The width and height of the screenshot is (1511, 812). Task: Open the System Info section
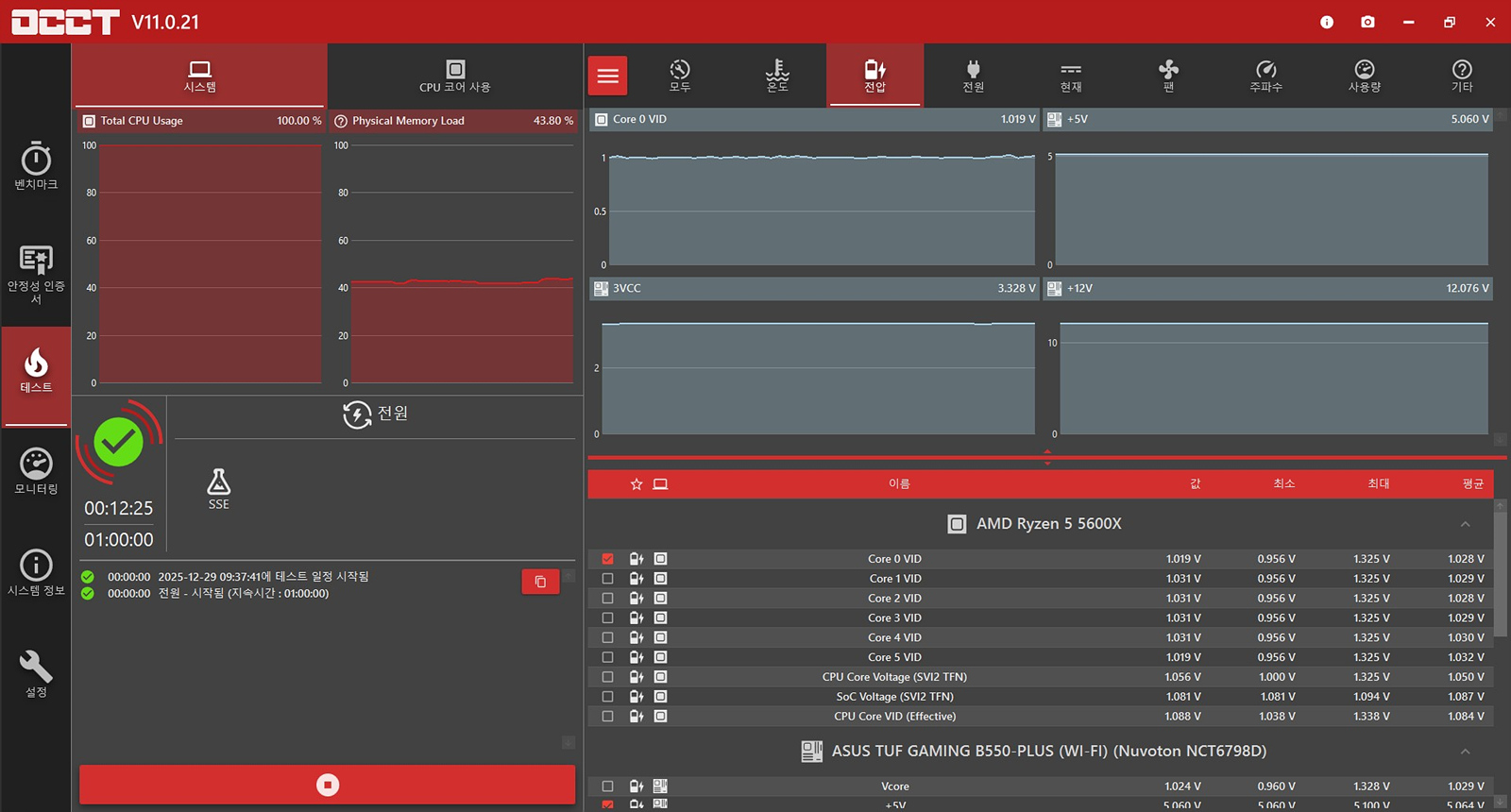click(x=36, y=572)
